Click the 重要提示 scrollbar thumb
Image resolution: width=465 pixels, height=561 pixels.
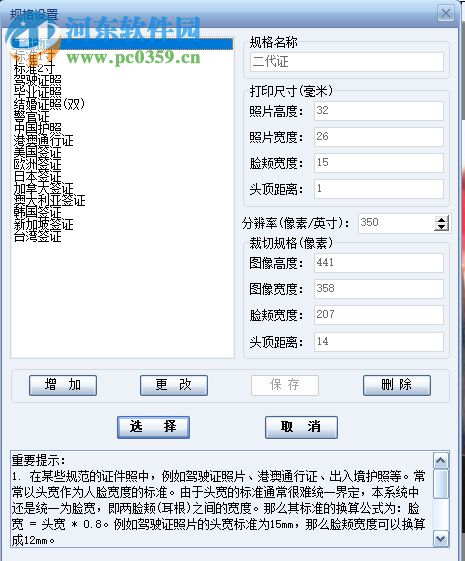(440, 484)
